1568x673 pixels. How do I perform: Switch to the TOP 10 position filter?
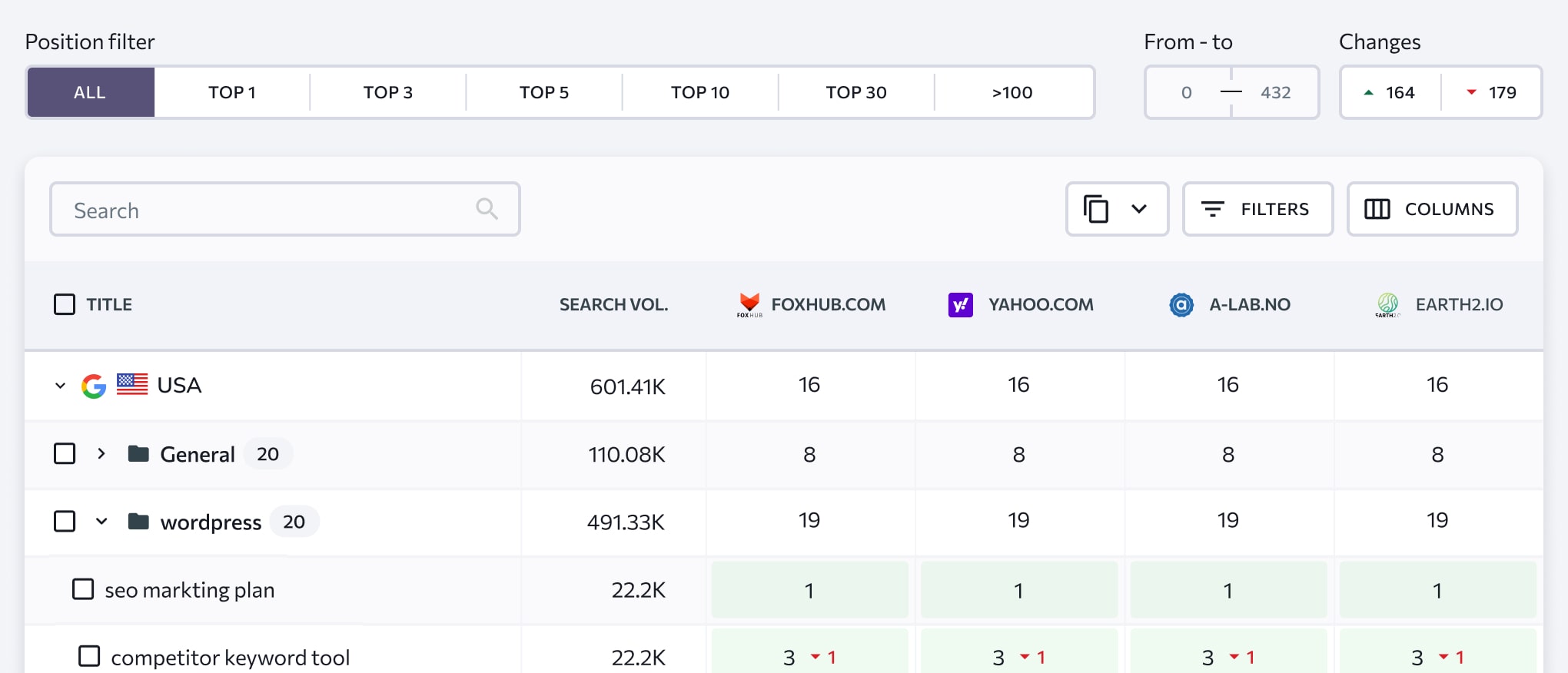(x=700, y=92)
